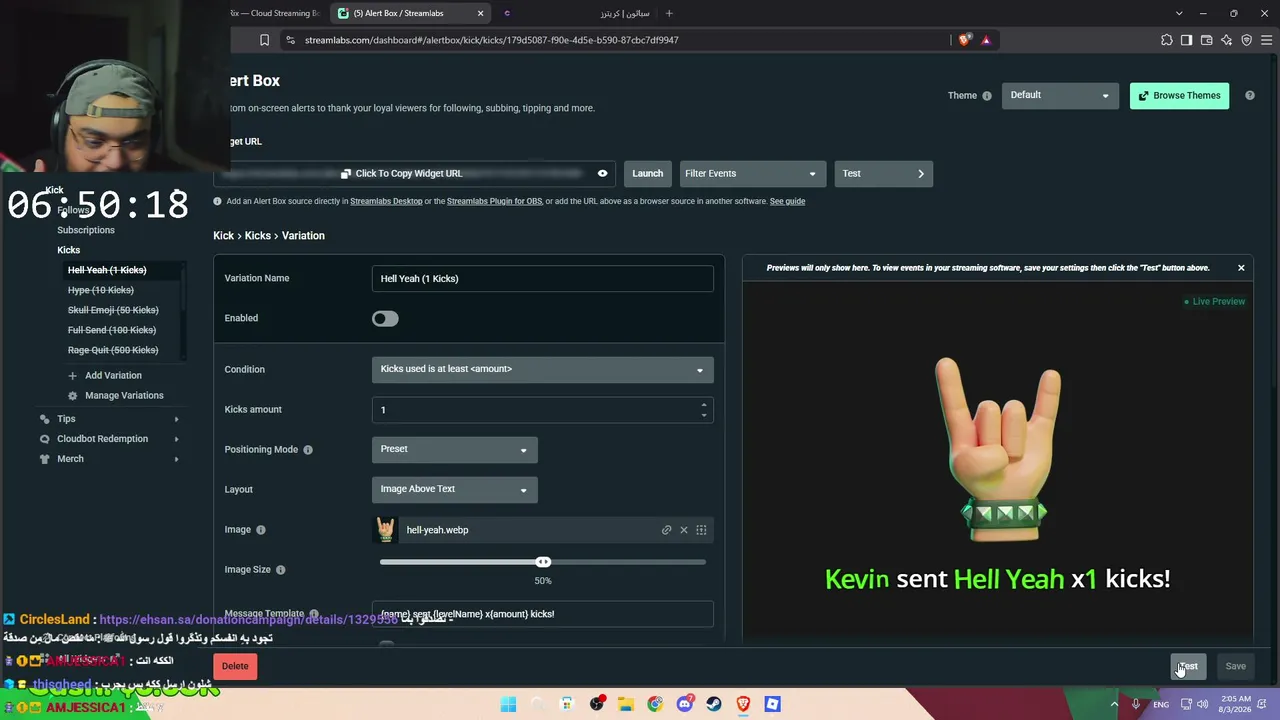1280x720 pixels.
Task: Open Steam from the taskbar
Action: coord(714,704)
